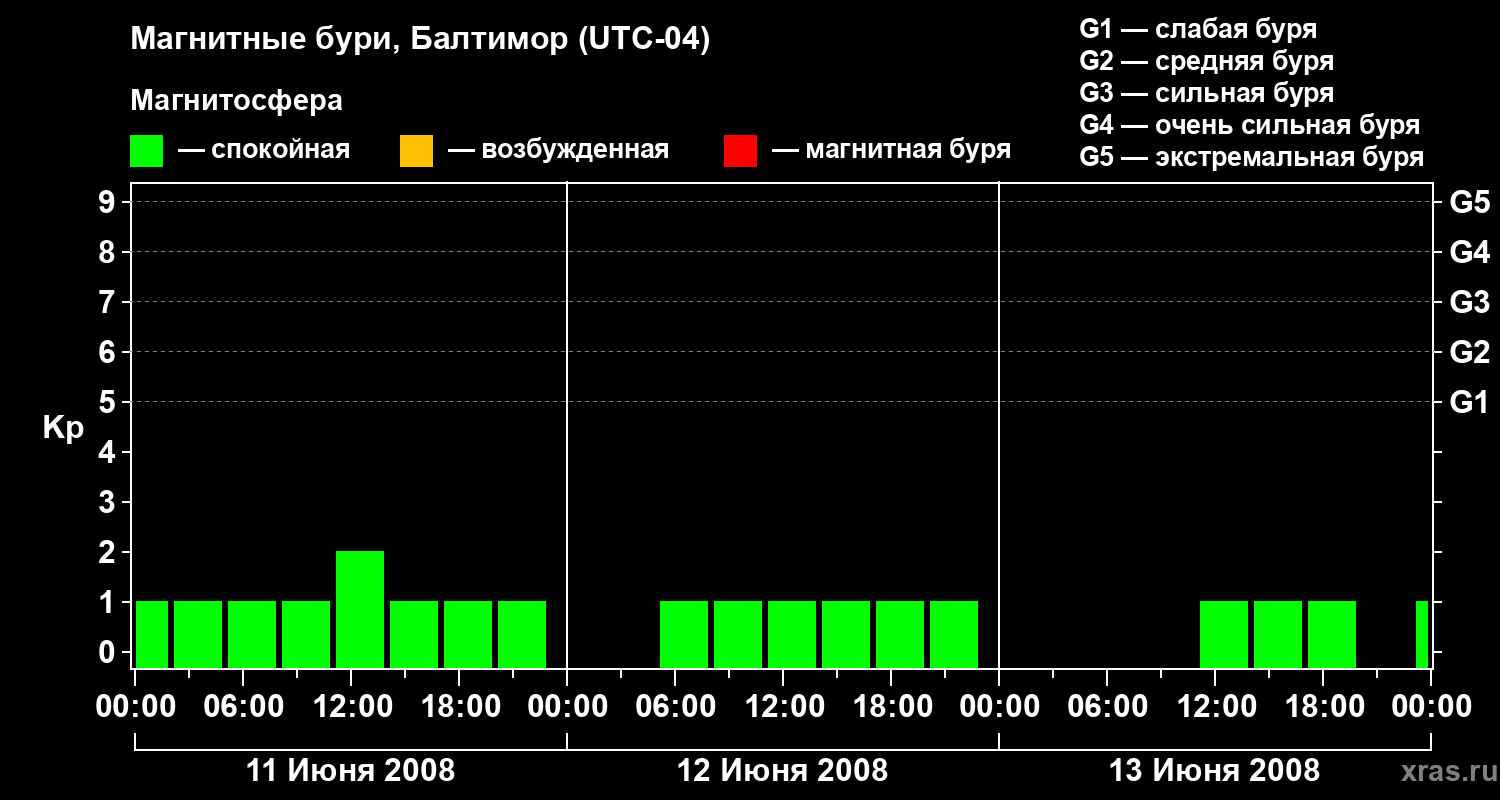1500x800 pixels.
Task: Click the right-axis label G2
Action: (1469, 352)
